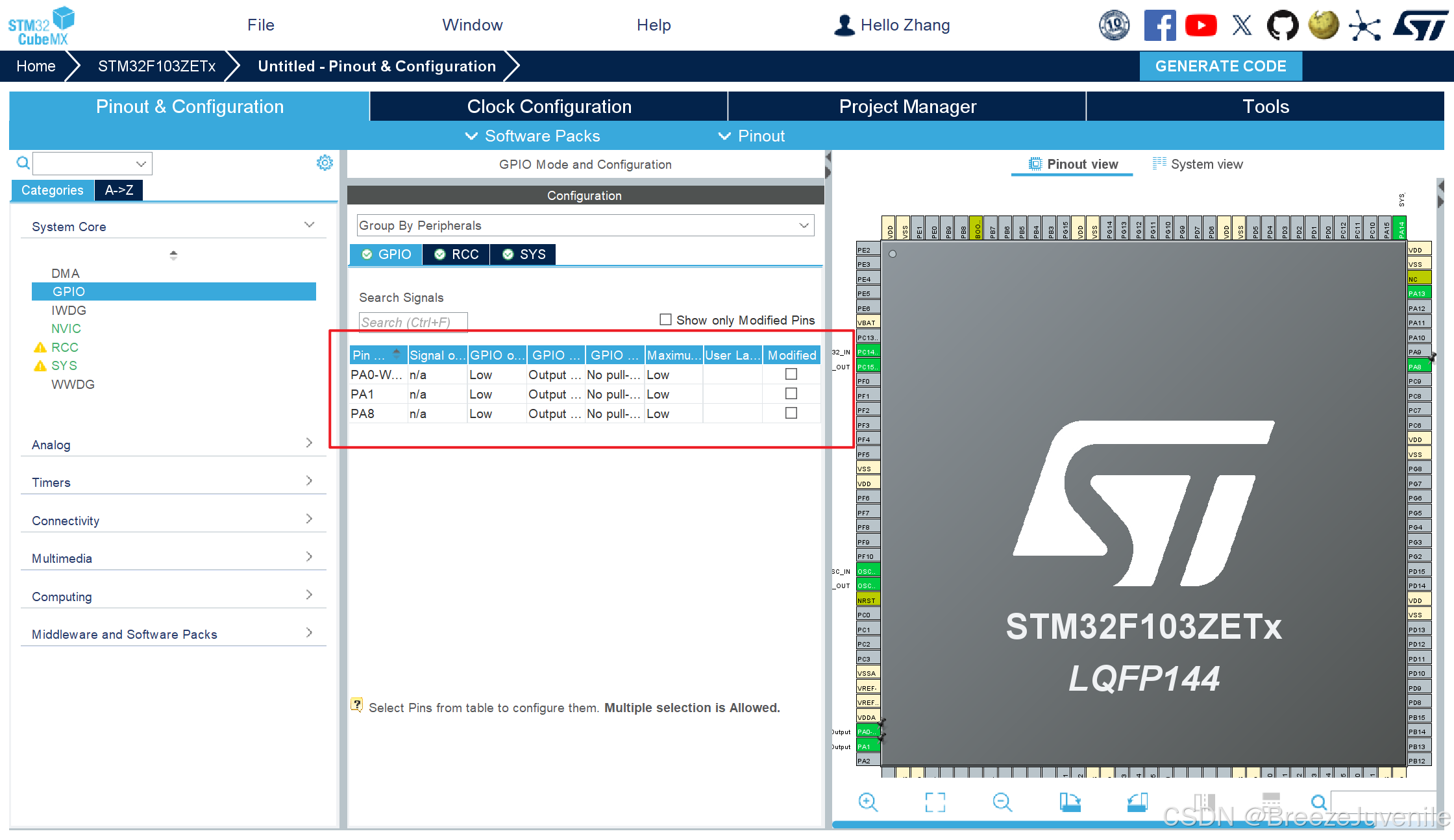Viewport: 1454px width, 840px height.
Task: Enable Show only Modified Pins checkbox
Action: pos(665,319)
